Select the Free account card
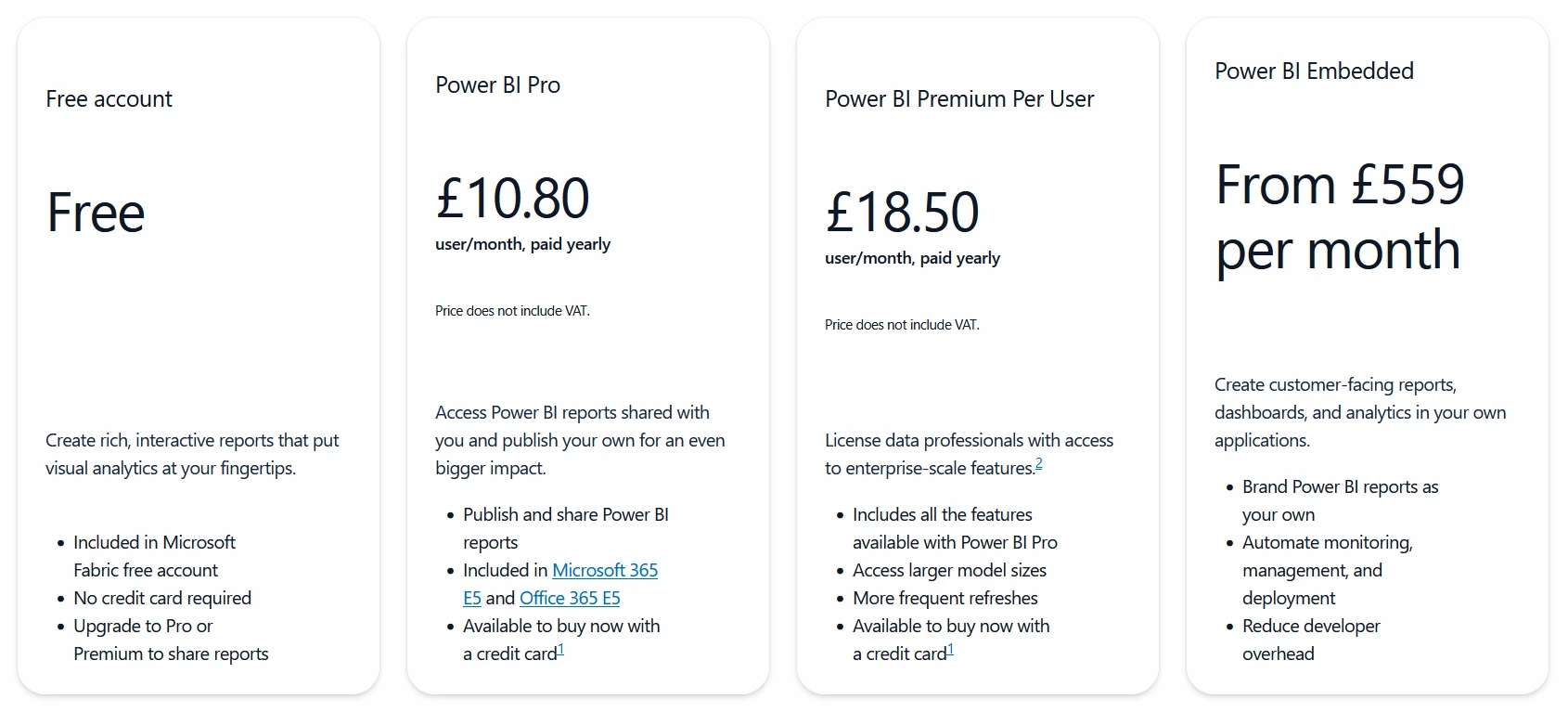 tap(198, 353)
